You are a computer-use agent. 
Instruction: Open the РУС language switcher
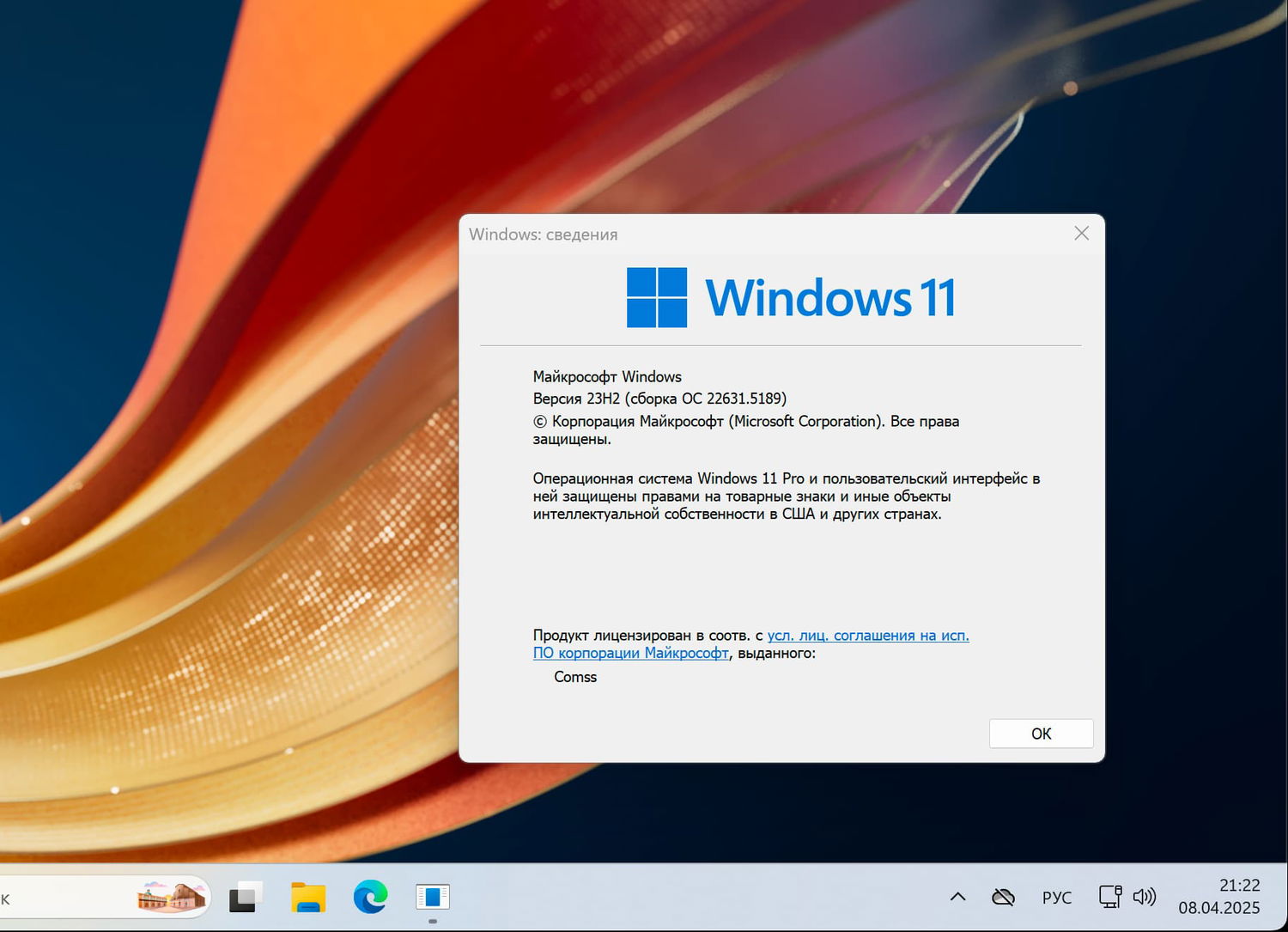[1056, 897]
